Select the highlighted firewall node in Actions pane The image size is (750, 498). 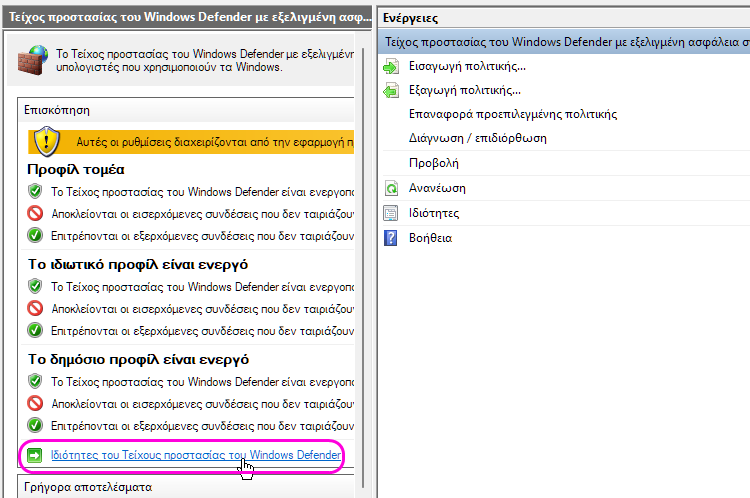click(564, 42)
